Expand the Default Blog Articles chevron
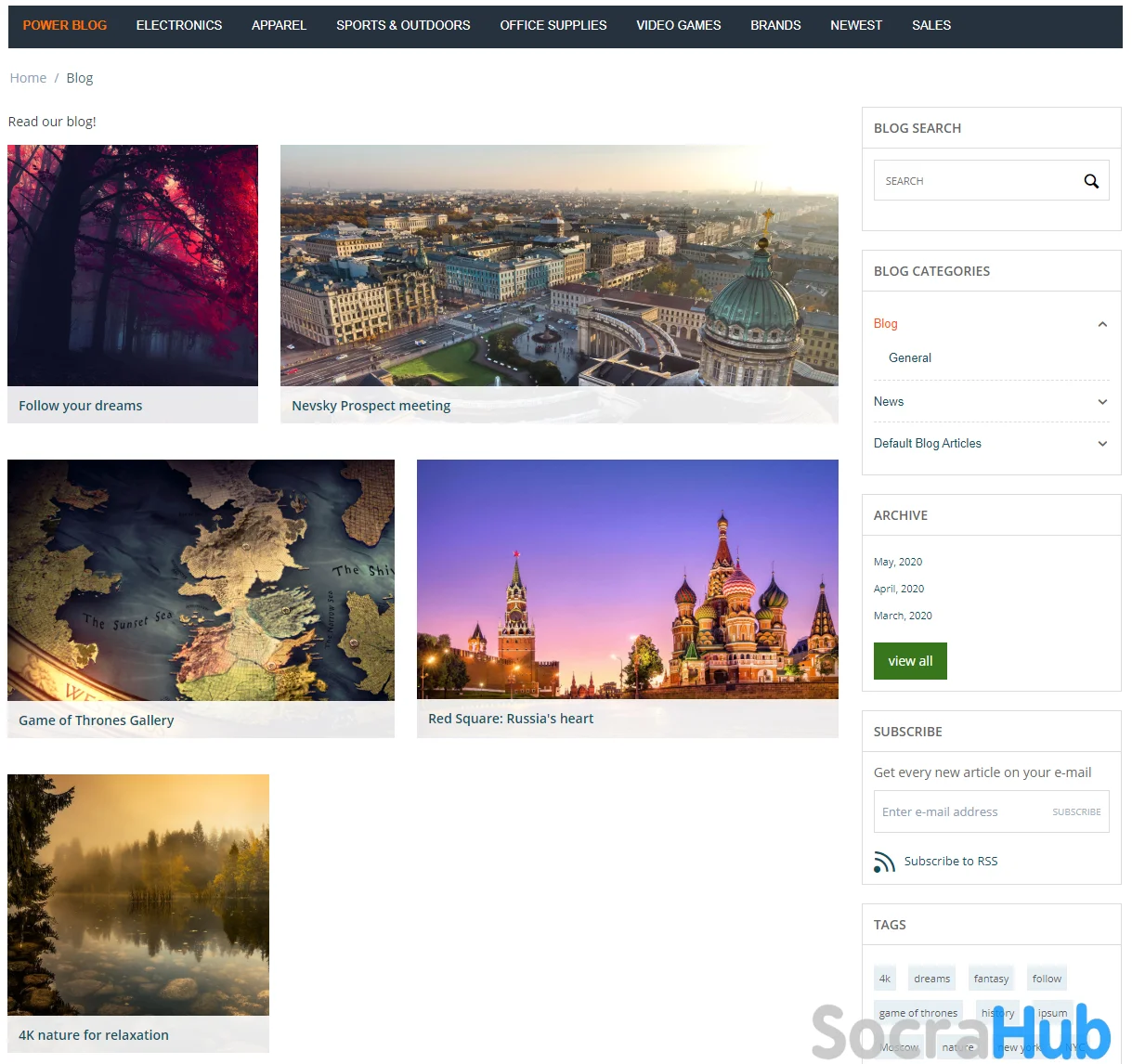Screen dimensions: 1132x1064 tap(1102, 444)
